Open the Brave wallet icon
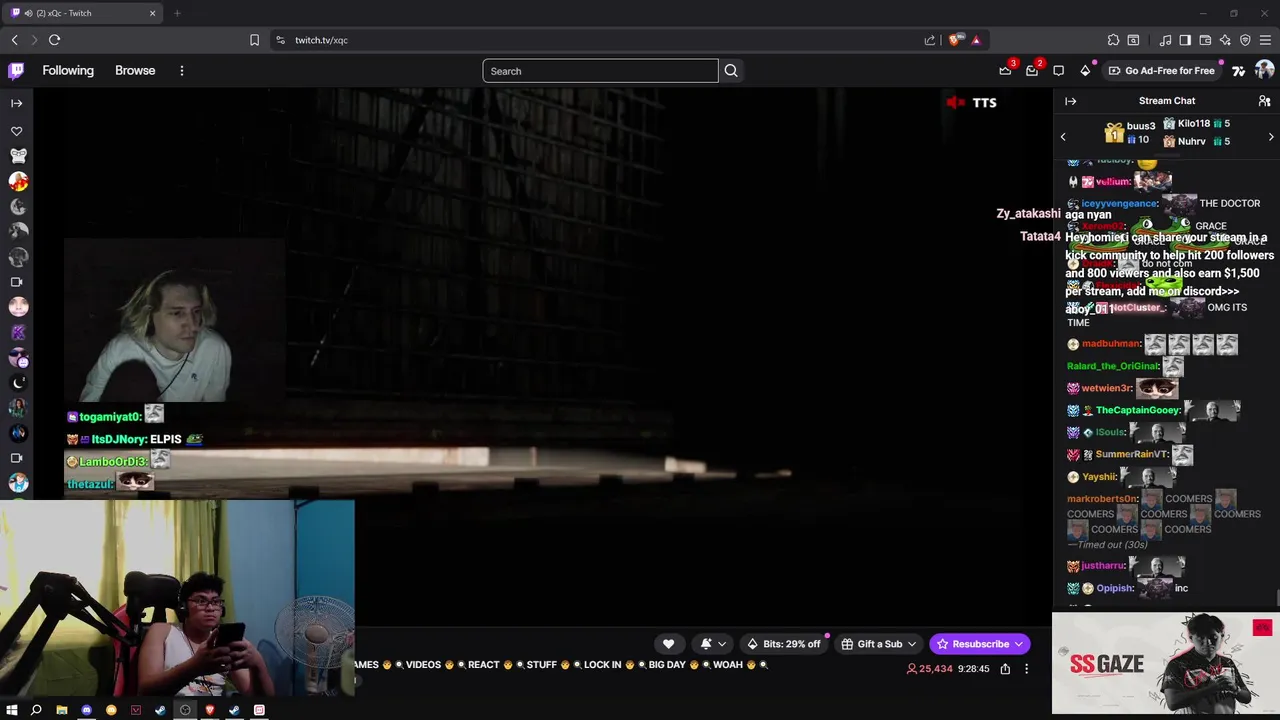 click(x=1205, y=40)
